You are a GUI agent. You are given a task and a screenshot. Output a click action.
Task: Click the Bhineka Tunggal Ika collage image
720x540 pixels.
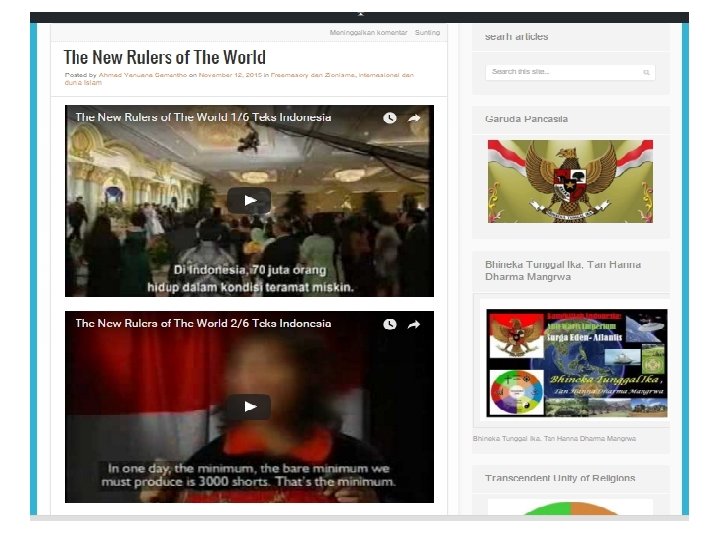[x=577, y=363]
